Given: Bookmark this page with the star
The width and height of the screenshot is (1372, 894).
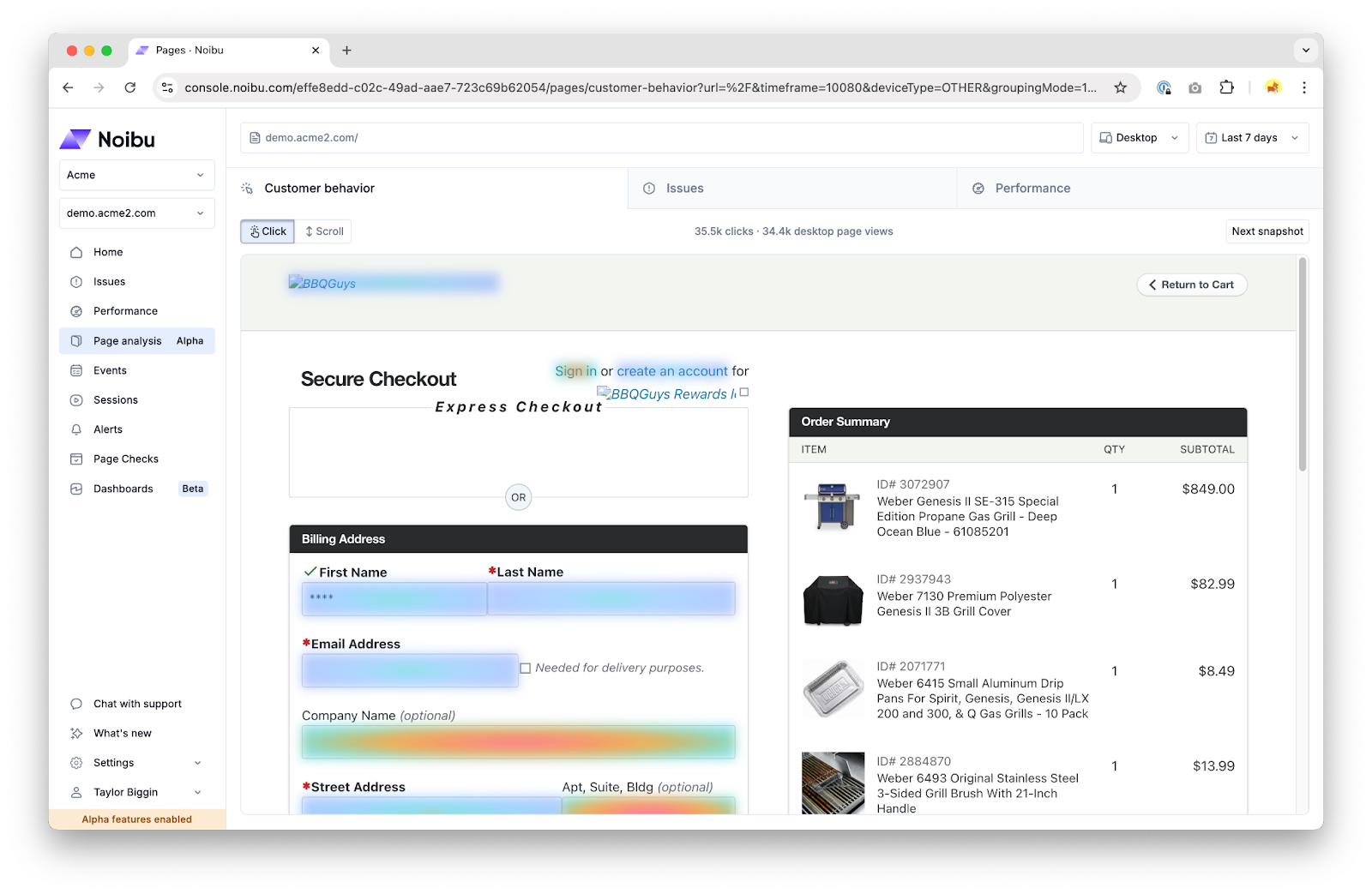Looking at the screenshot, I should pyautogui.click(x=1120, y=87).
